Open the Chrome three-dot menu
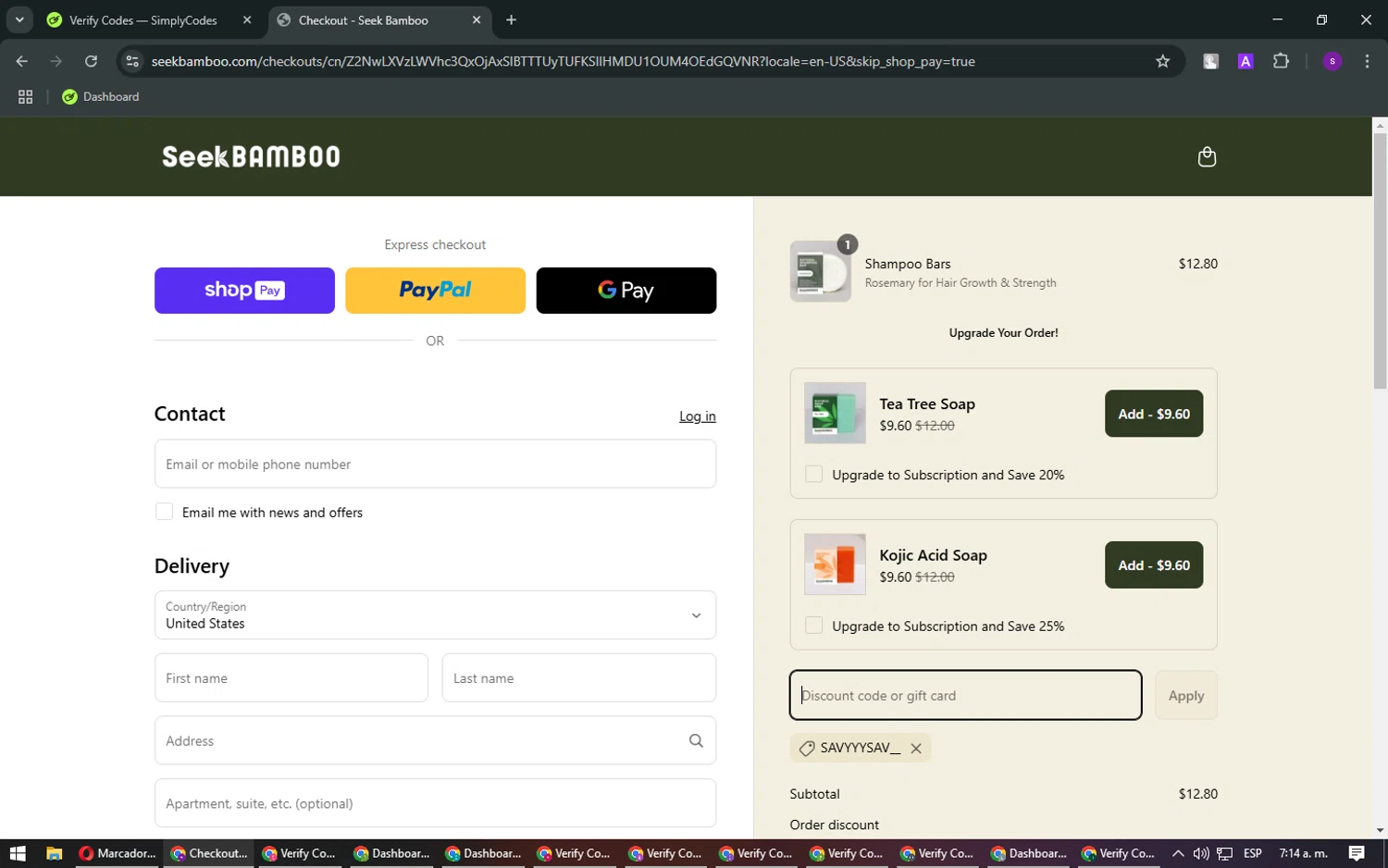 (1367, 61)
